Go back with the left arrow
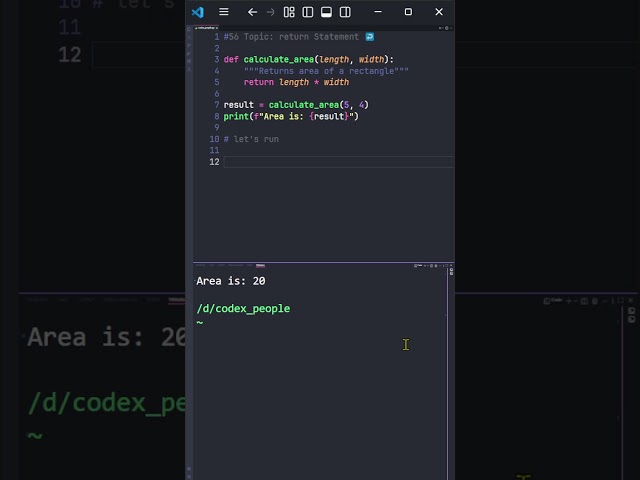The width and height of the screenshot is (640, 480). tap(252, 12)
